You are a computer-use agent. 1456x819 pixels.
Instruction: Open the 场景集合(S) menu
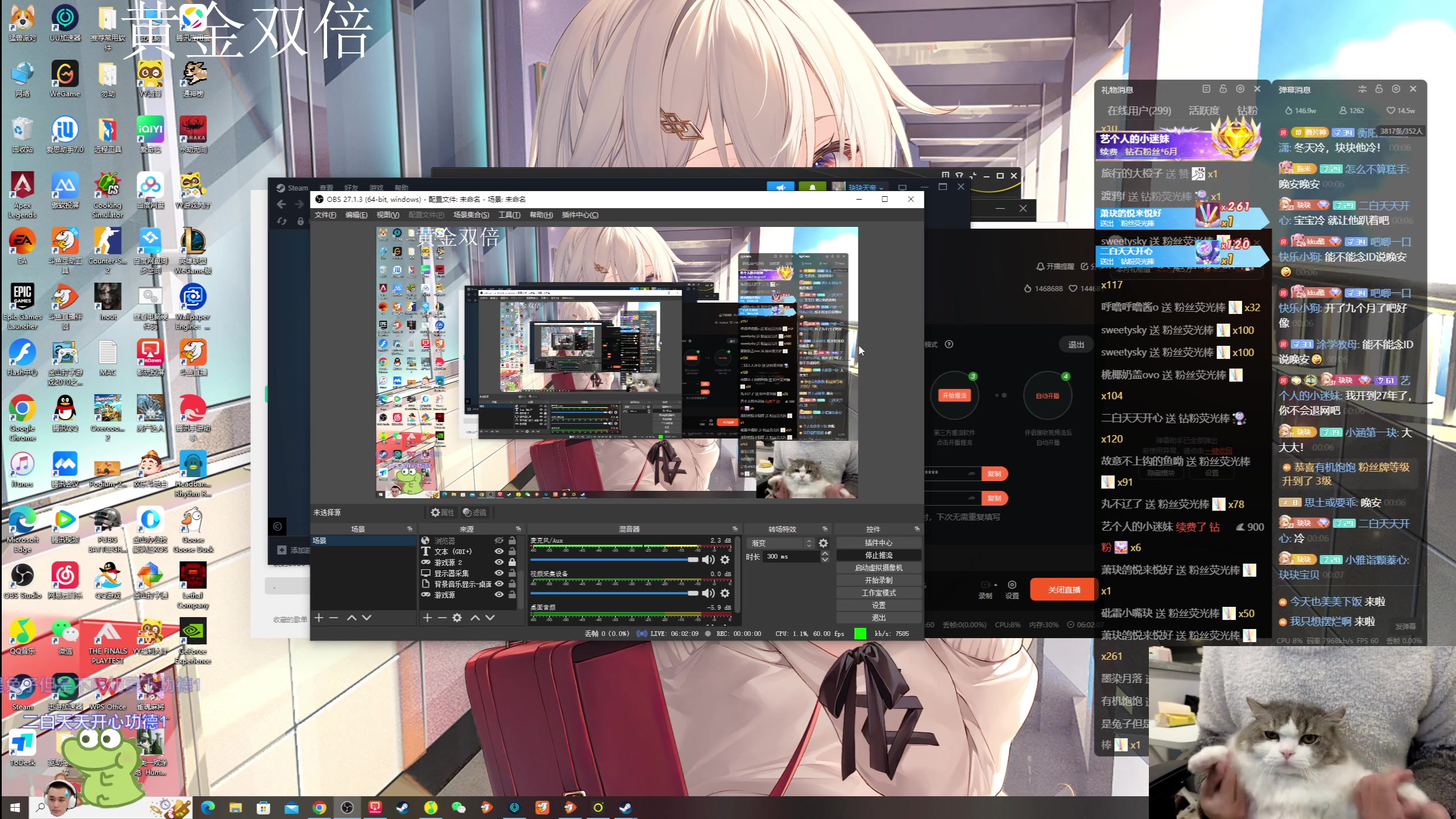pos(471,215)
